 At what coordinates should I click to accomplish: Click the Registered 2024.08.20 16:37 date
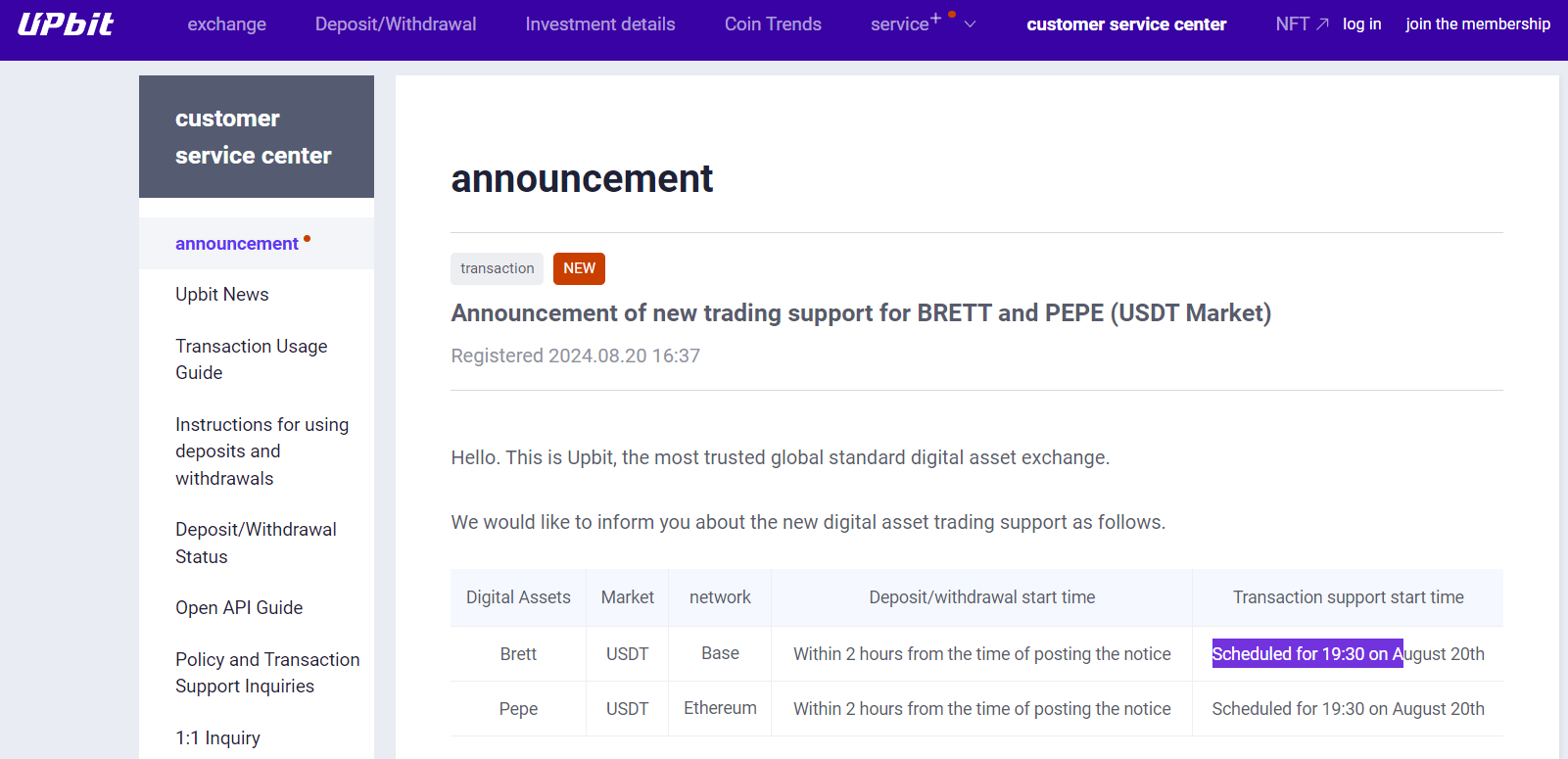pyautogui.click(x=576, y=356)
